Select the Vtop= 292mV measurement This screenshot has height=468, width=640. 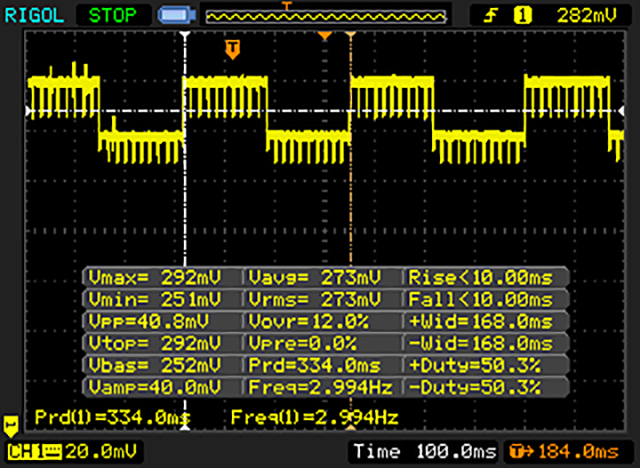[155, 343]
